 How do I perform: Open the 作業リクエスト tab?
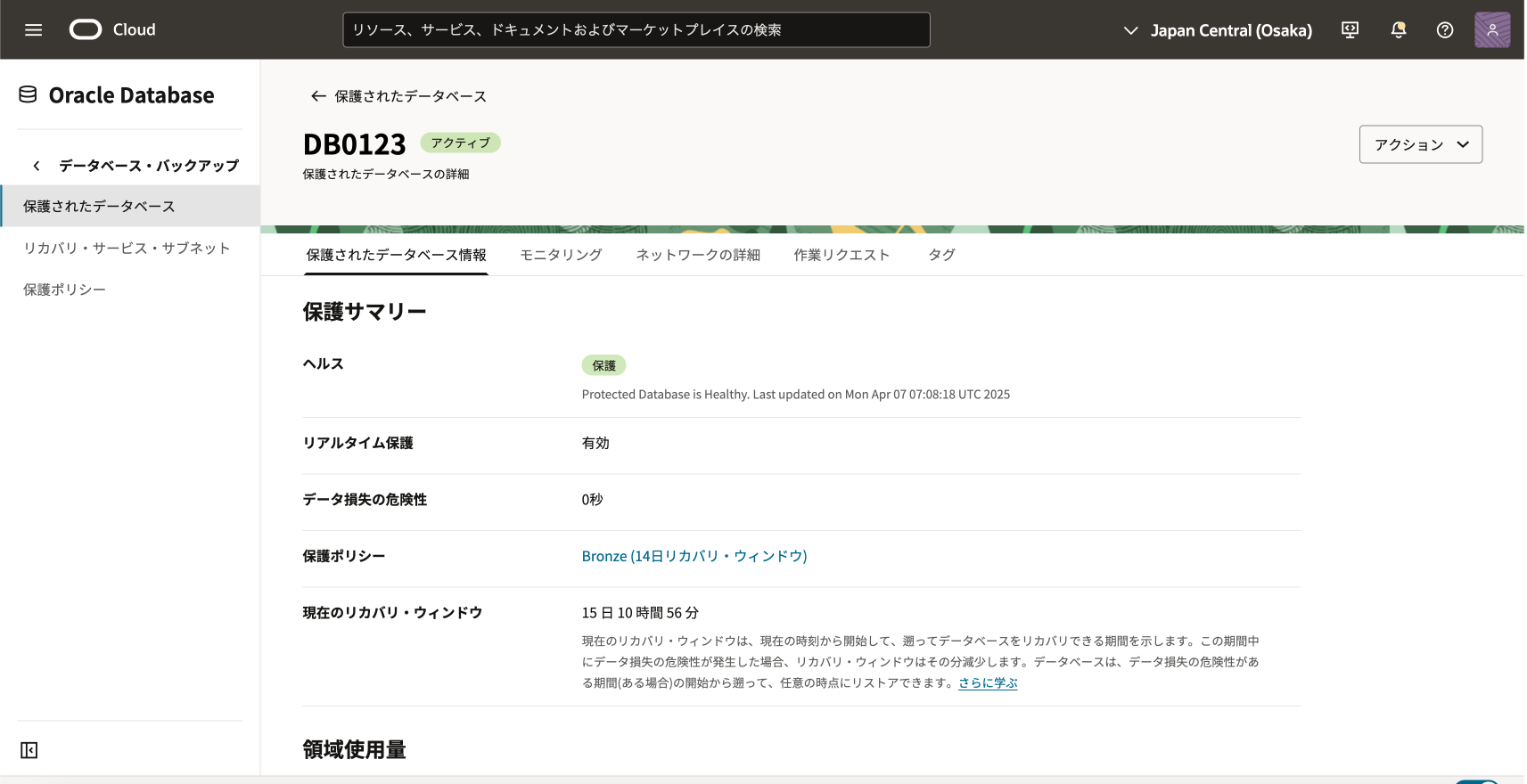[x=841, y=255]
